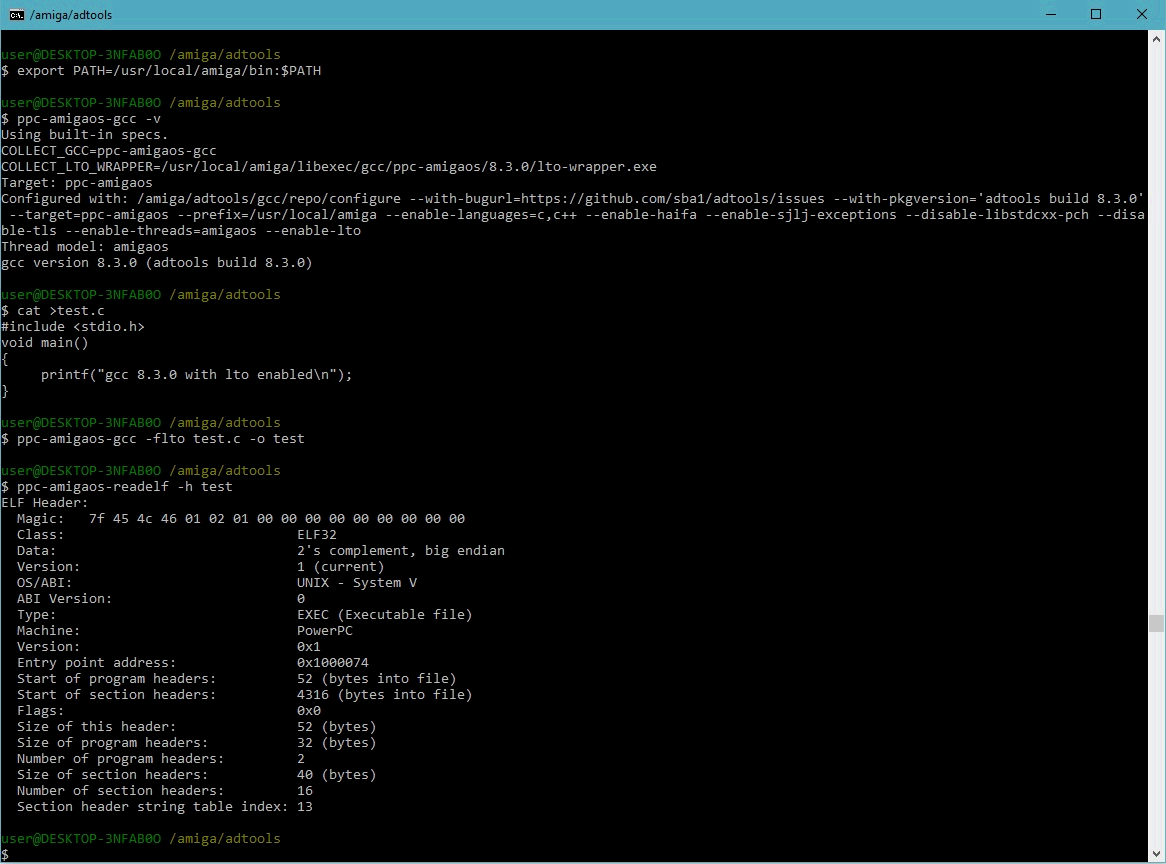Click the 'void main()' line
Screen dimensions: 1166x864
45,343
